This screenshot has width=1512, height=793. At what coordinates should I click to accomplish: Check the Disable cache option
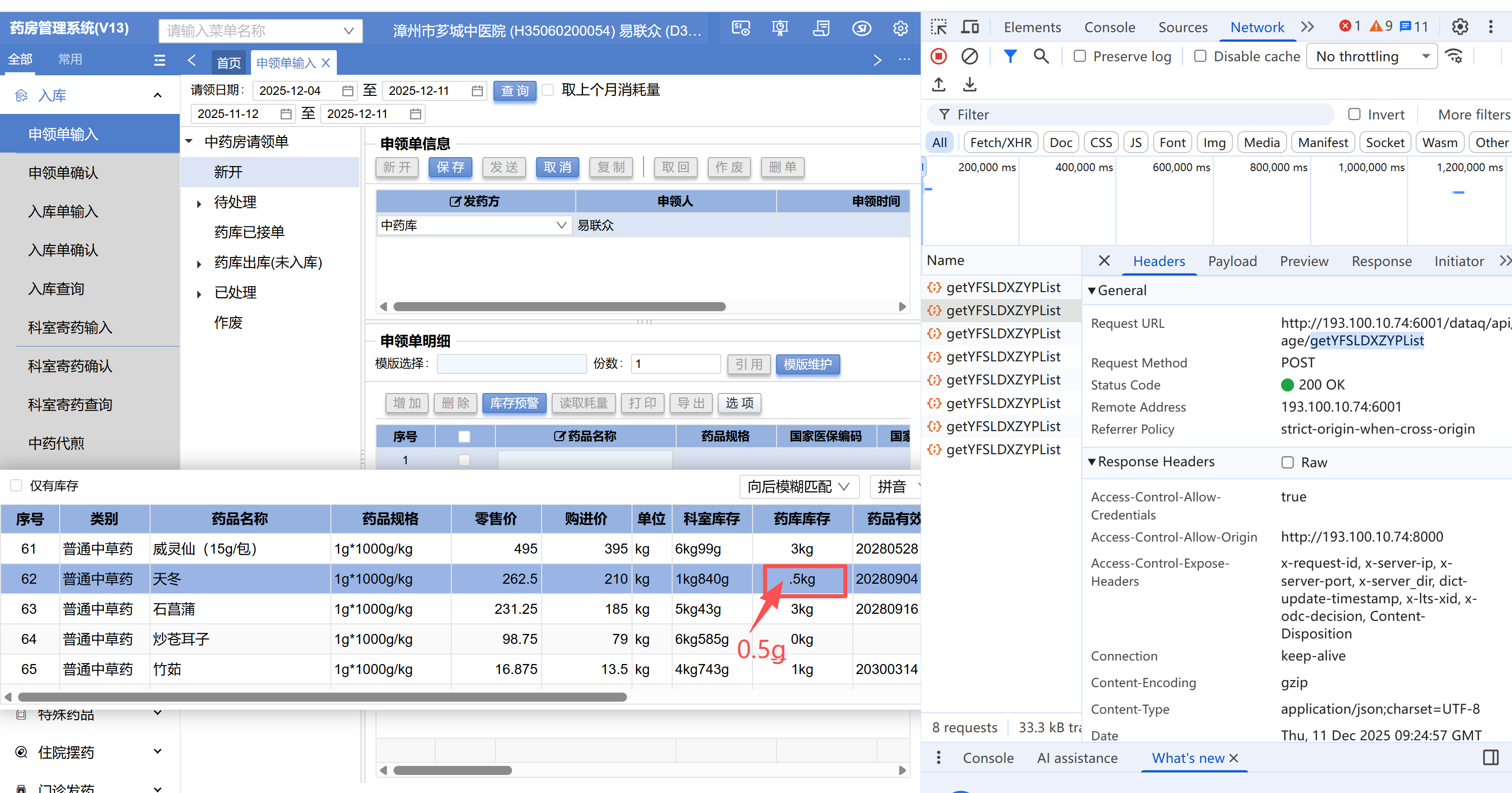(x=1200, y=56)
